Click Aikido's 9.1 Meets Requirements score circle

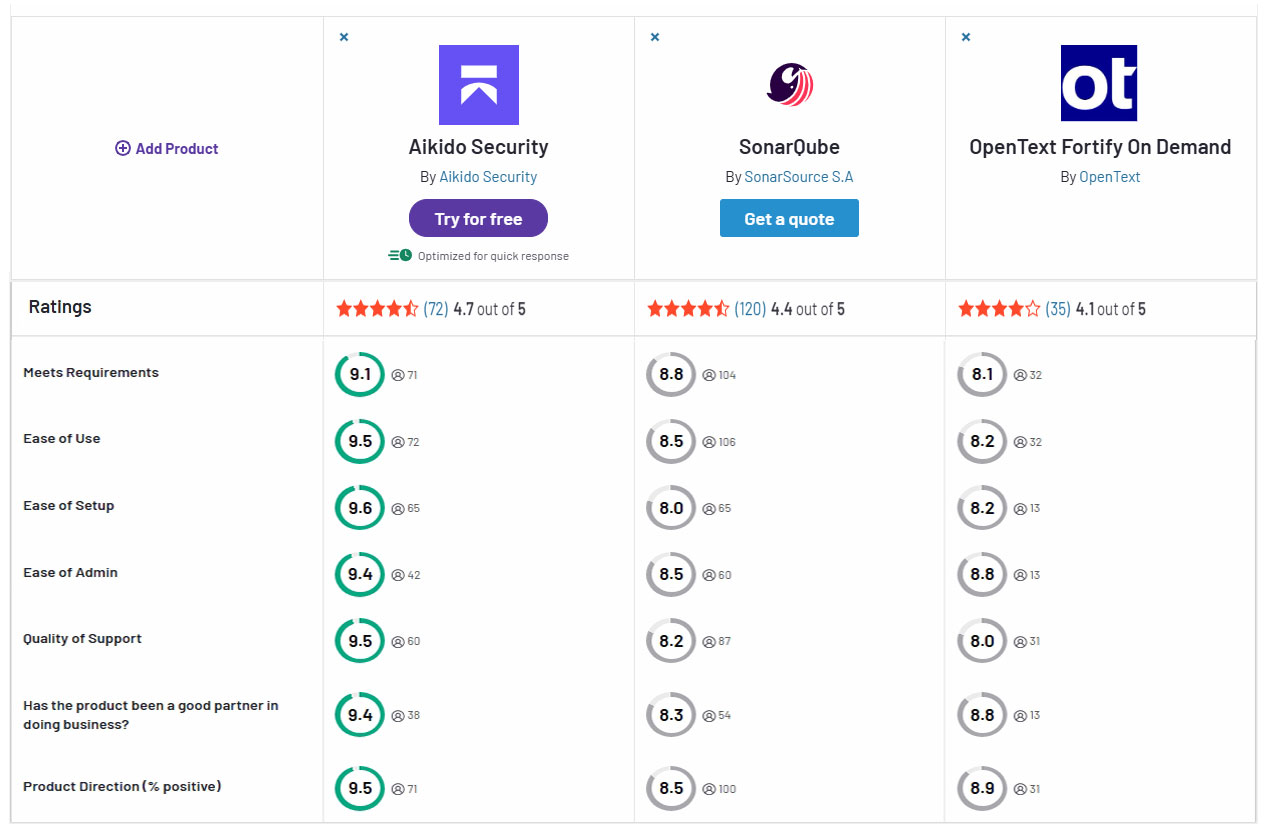[360, 375]
